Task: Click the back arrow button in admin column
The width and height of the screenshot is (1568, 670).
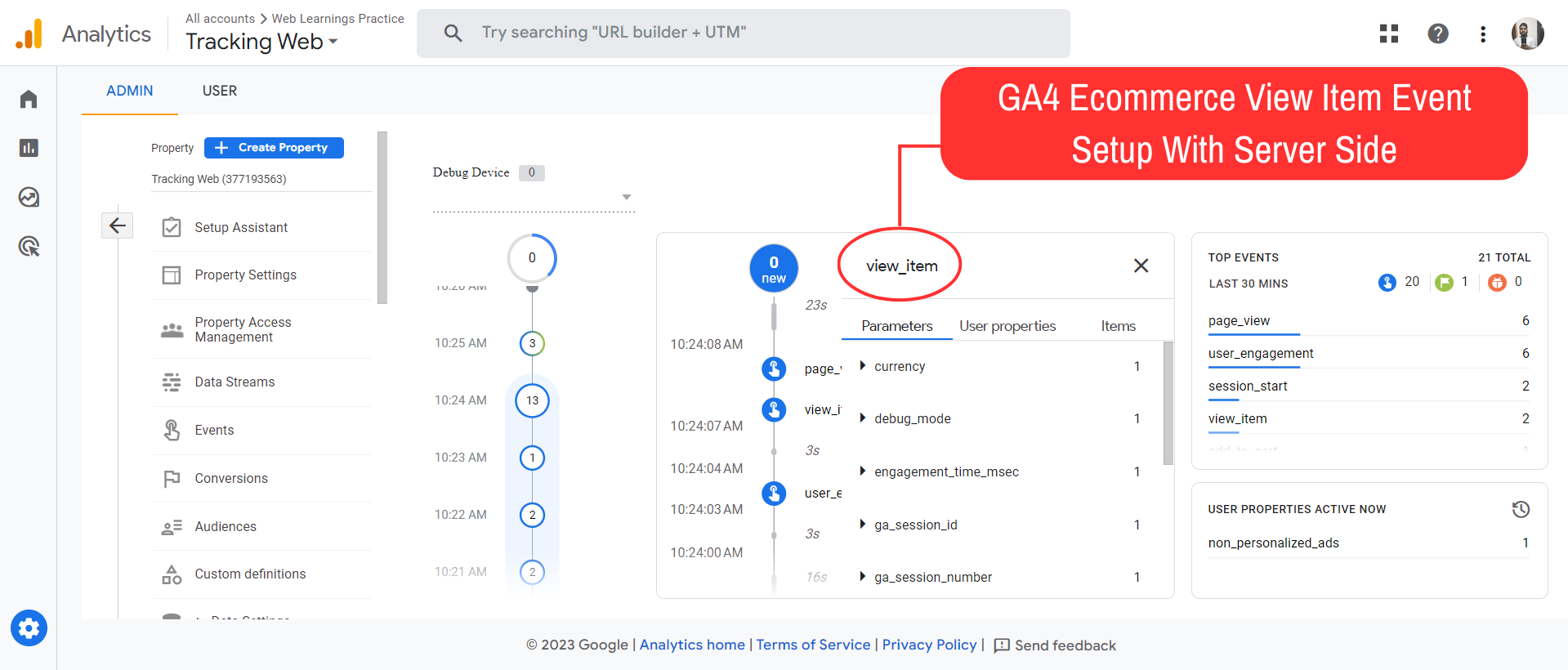Action: click(117, 226)
